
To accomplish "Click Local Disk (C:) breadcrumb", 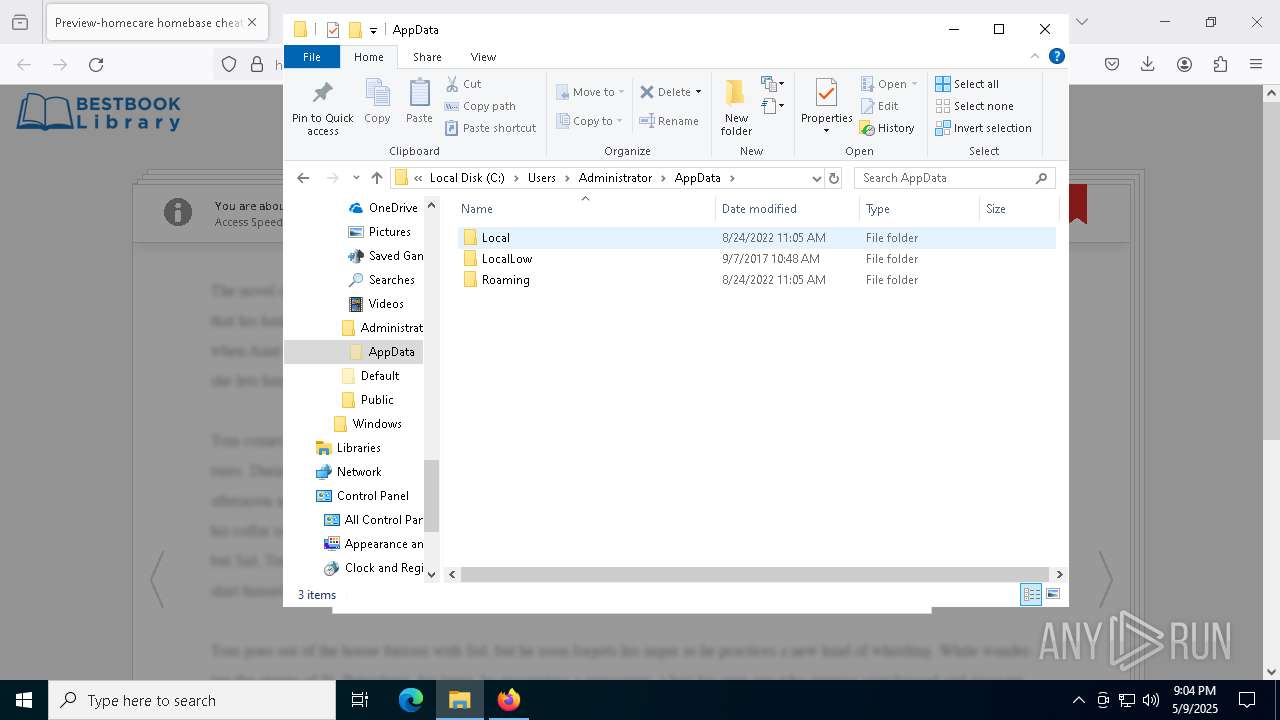I will click(467, 178).
